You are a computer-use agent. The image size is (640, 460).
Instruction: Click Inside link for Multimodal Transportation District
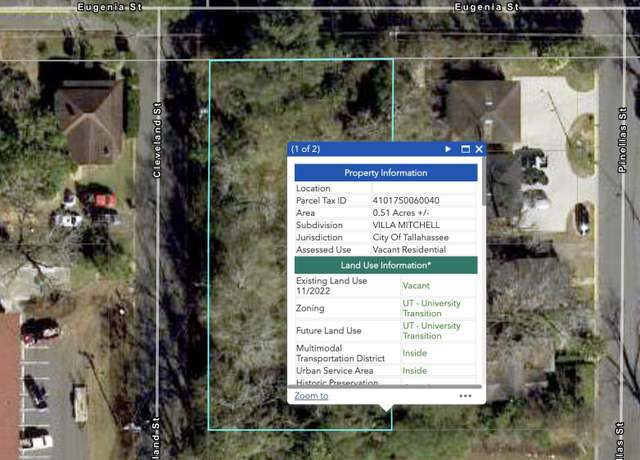point(415,353)
